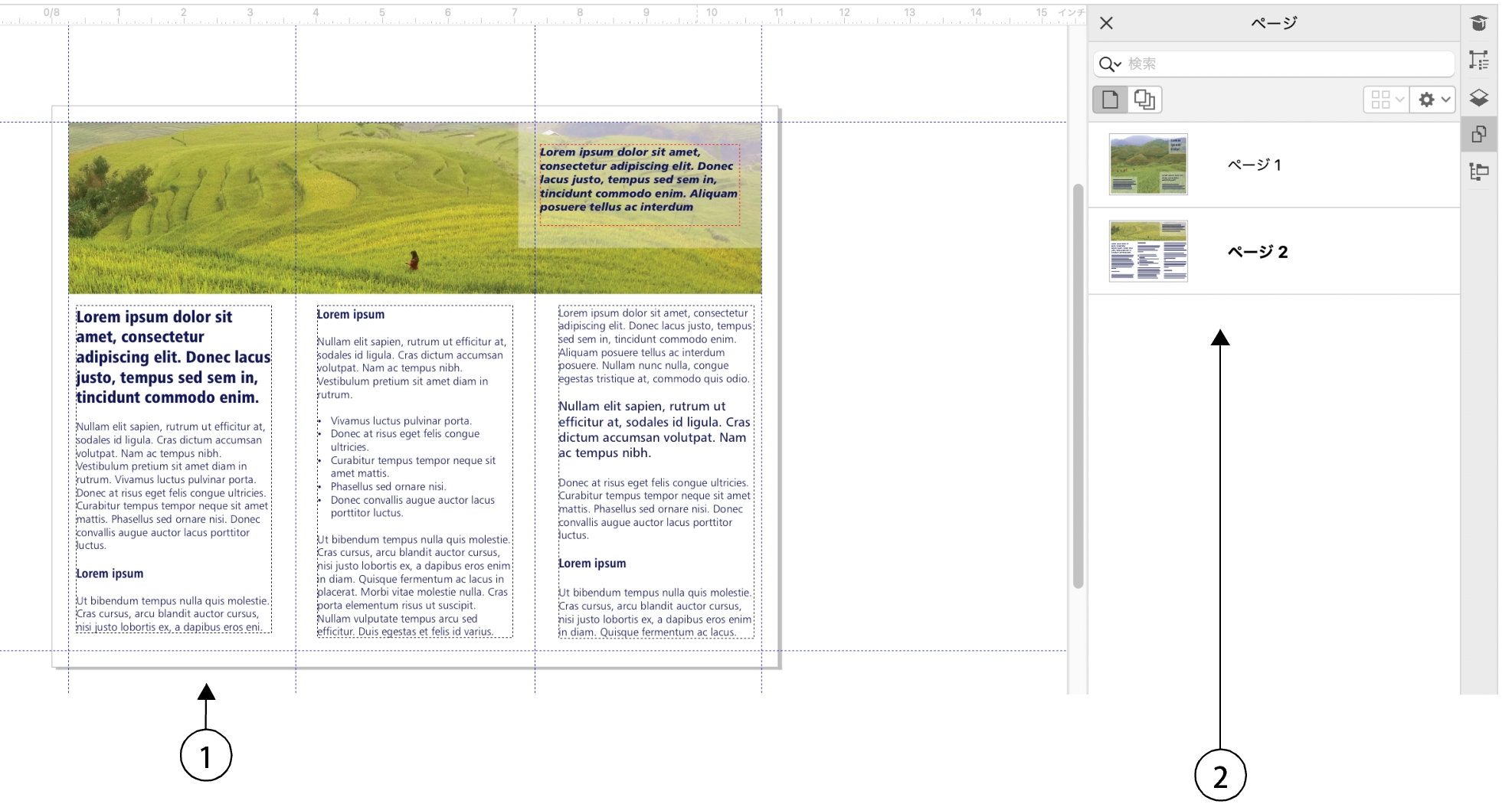The height and width of the screenshot is (804, 1512).
Task: Open the Objects layers docker icon
Action: point(1478,97)
